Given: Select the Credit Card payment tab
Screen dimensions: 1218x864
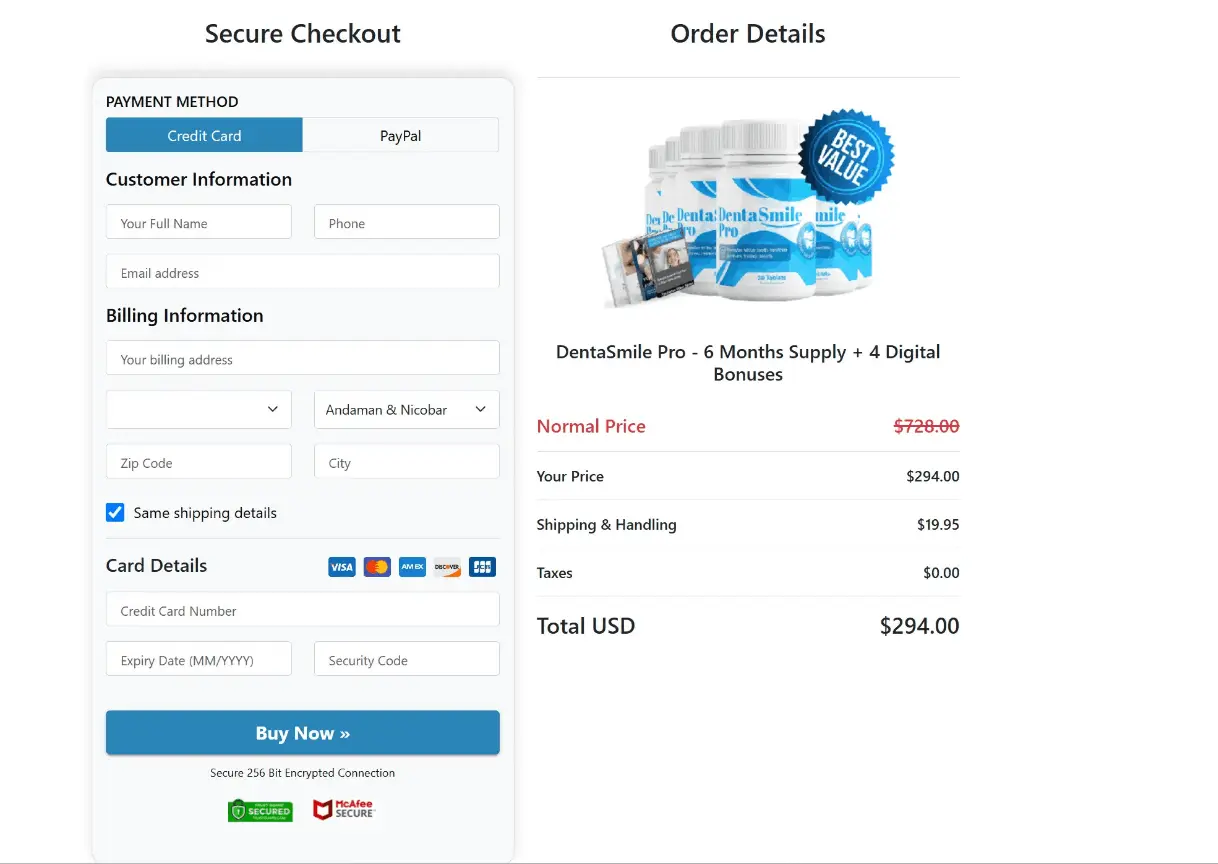Looking at the screenshot, I should click(204, 135).
